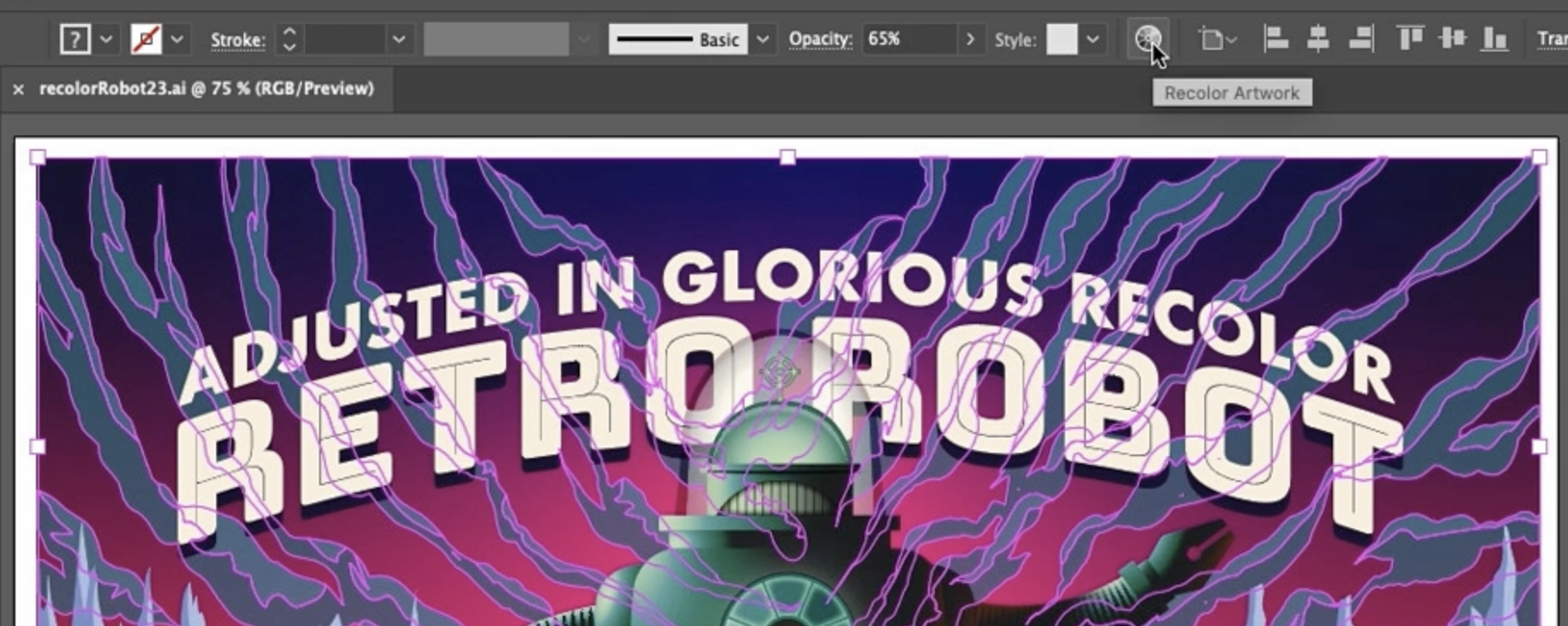Screen dimensions: 1568x626
Task: Click the selection center point on robot dome
Action: pos(780,373)
